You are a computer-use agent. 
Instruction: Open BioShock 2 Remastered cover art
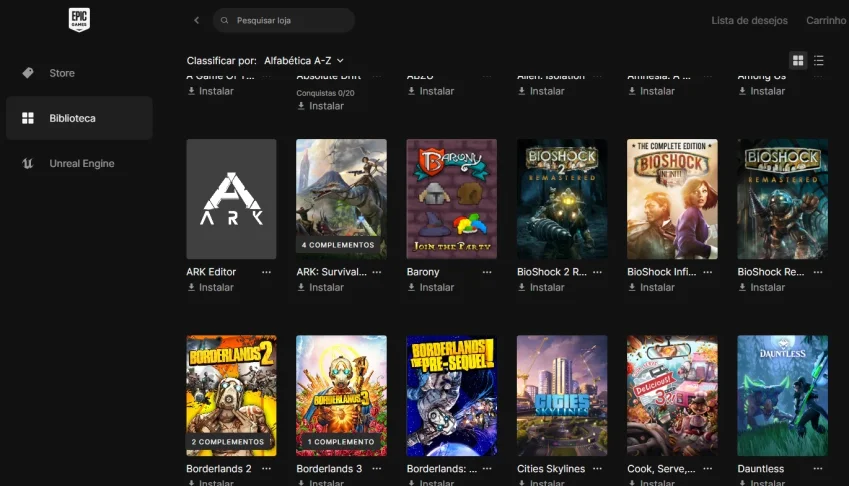click(x=562, y=199)
